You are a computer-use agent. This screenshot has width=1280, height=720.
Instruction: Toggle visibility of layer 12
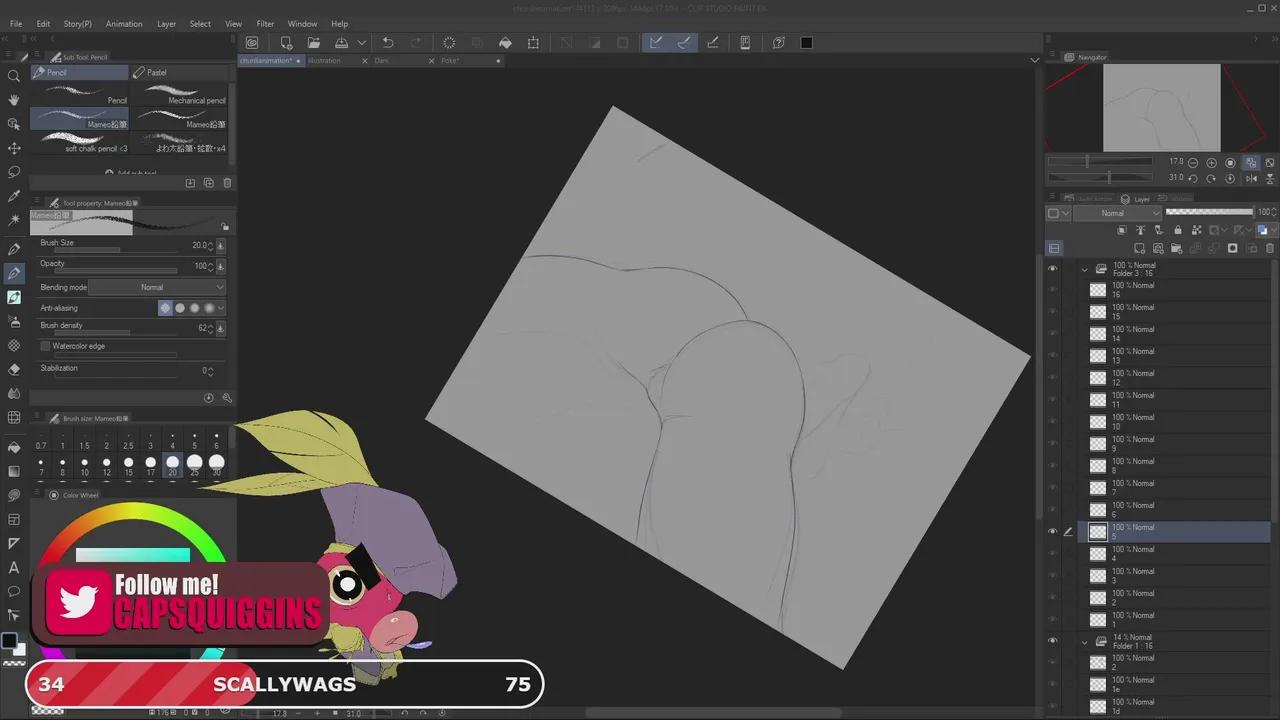[x=1052, y=378]
